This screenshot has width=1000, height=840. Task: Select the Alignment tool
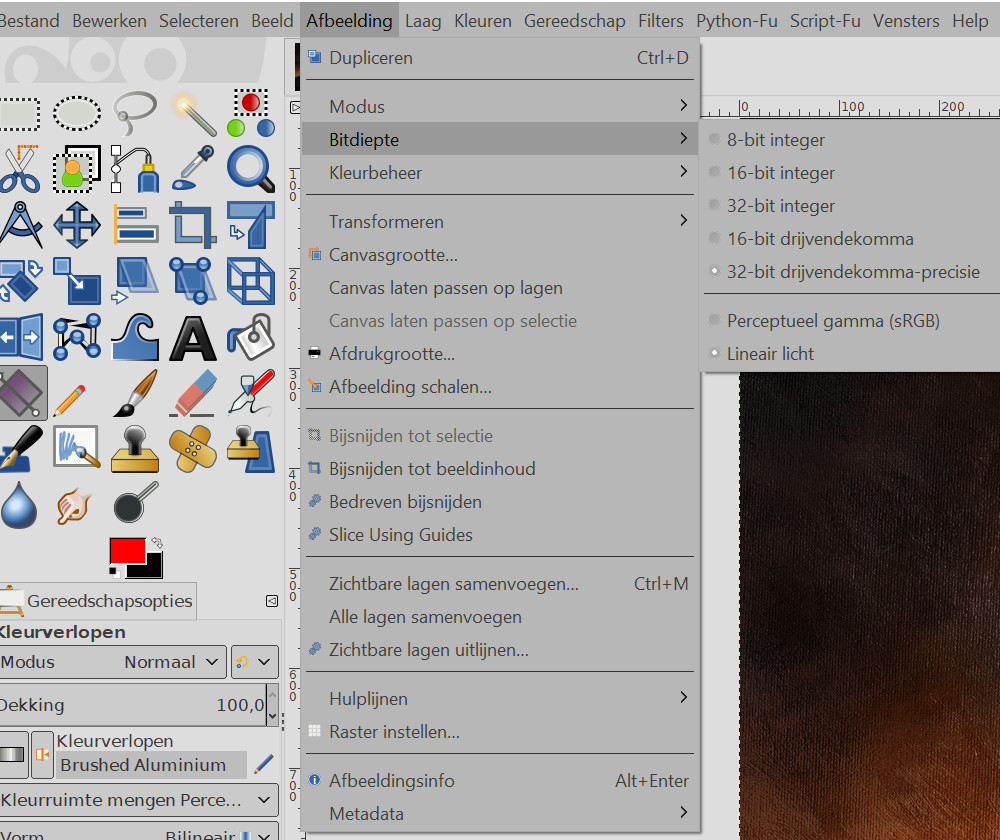[x=135, y=225]
